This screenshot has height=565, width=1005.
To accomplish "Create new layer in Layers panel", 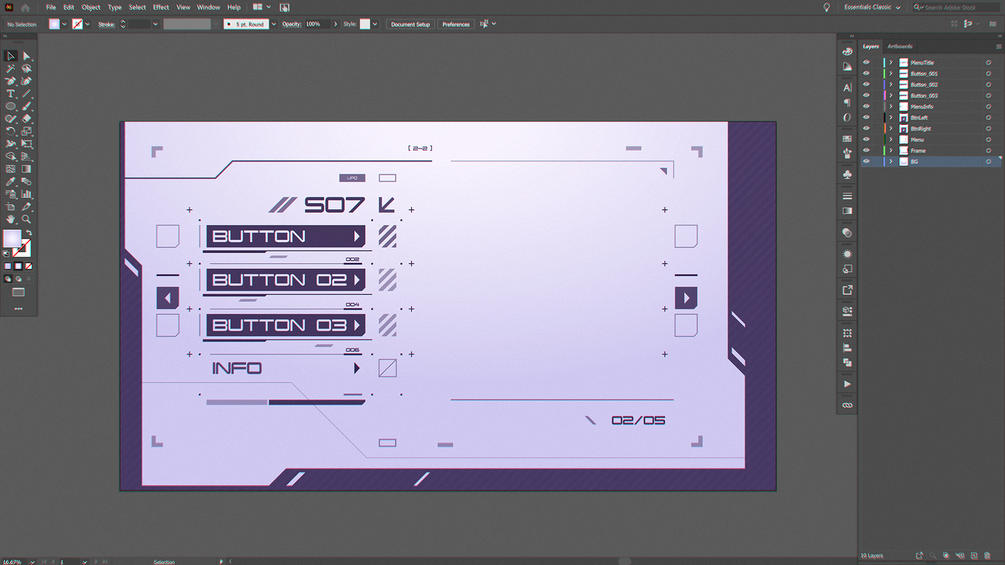I will point(974,555).
